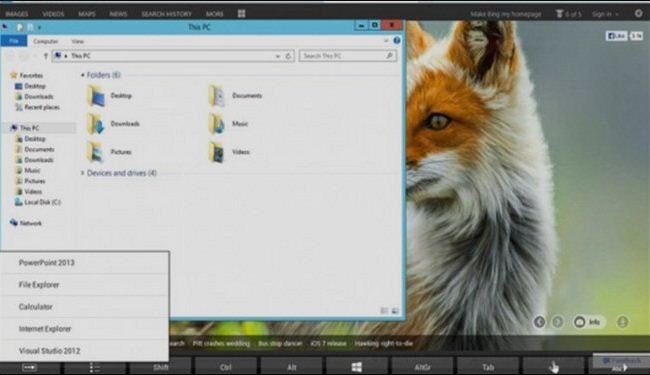Toggle the Shift key in bottom bar

coord(160,367)
